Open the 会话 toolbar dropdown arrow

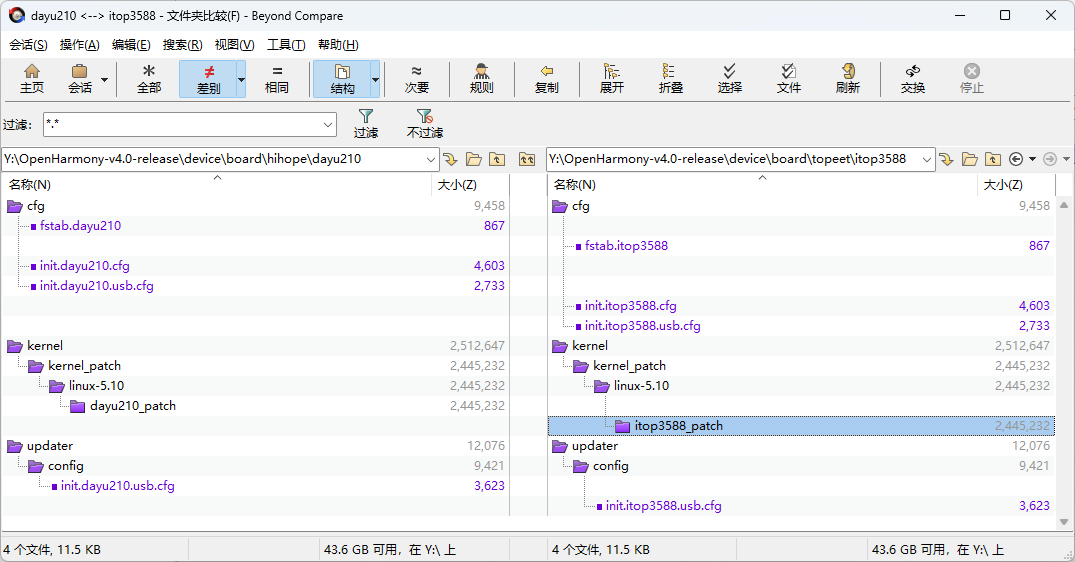coord(105,80)
